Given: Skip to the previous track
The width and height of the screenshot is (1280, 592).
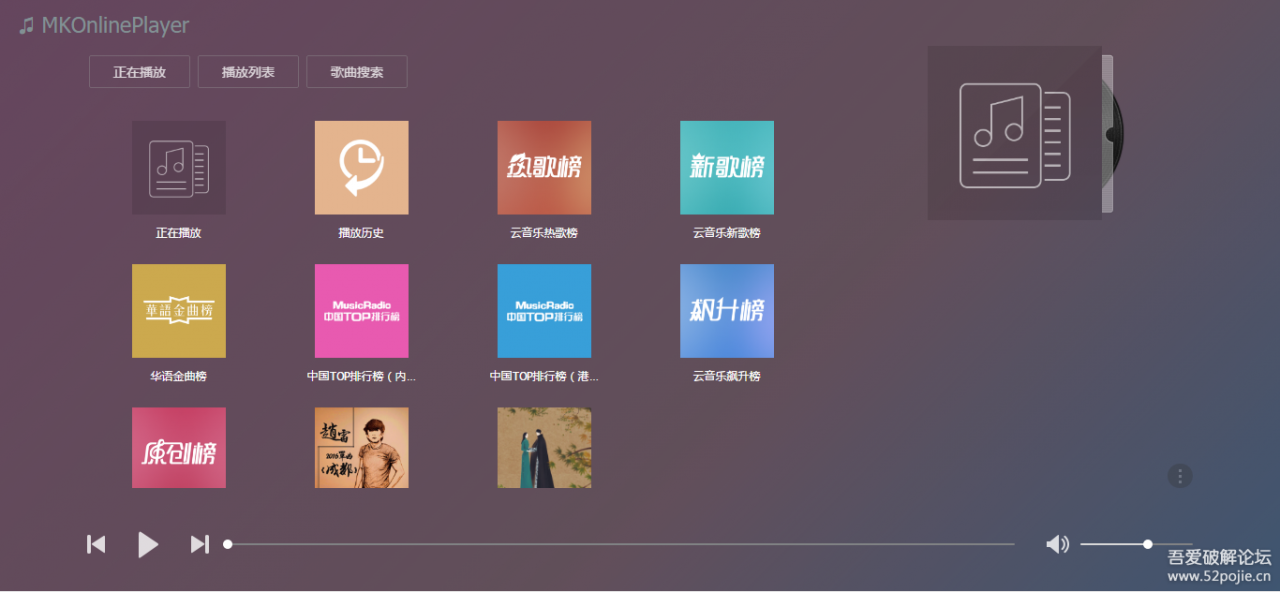Looking at the screenshot, I should 96,544.
